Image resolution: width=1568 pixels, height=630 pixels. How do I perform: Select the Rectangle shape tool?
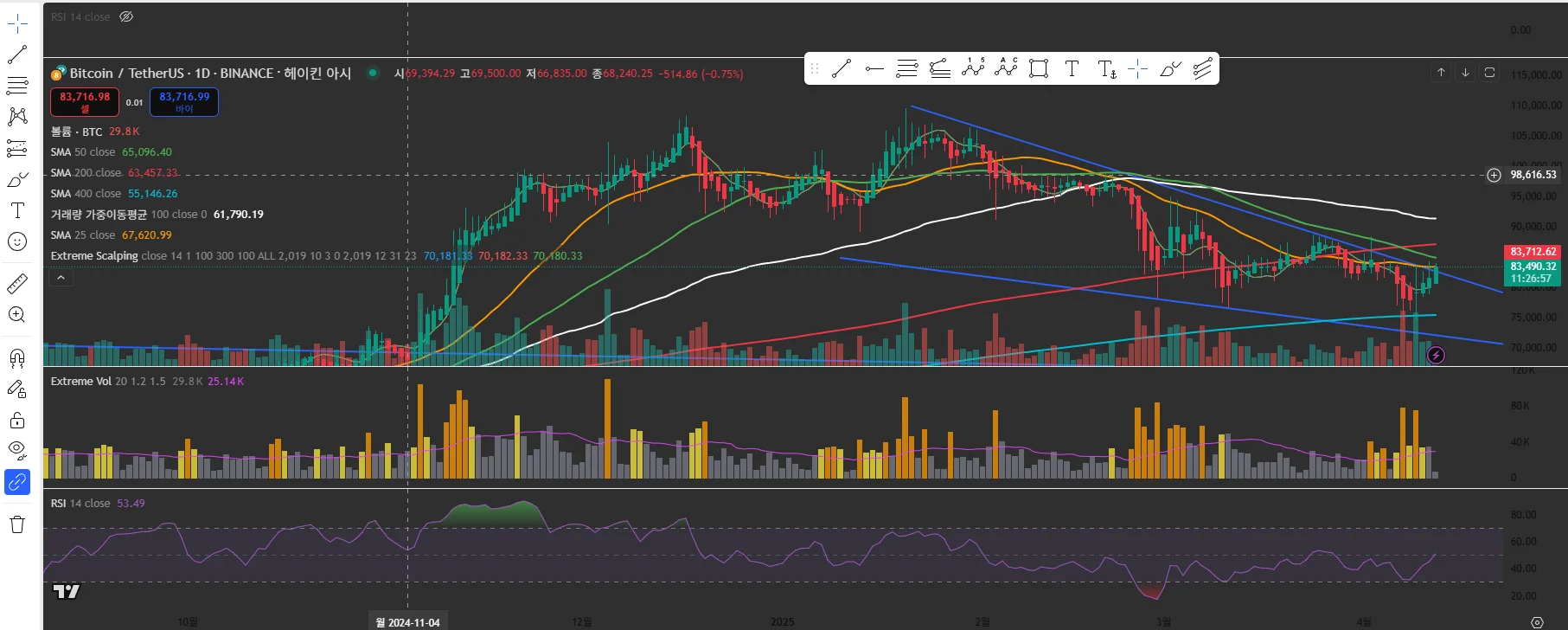[x=1039, y=69]
